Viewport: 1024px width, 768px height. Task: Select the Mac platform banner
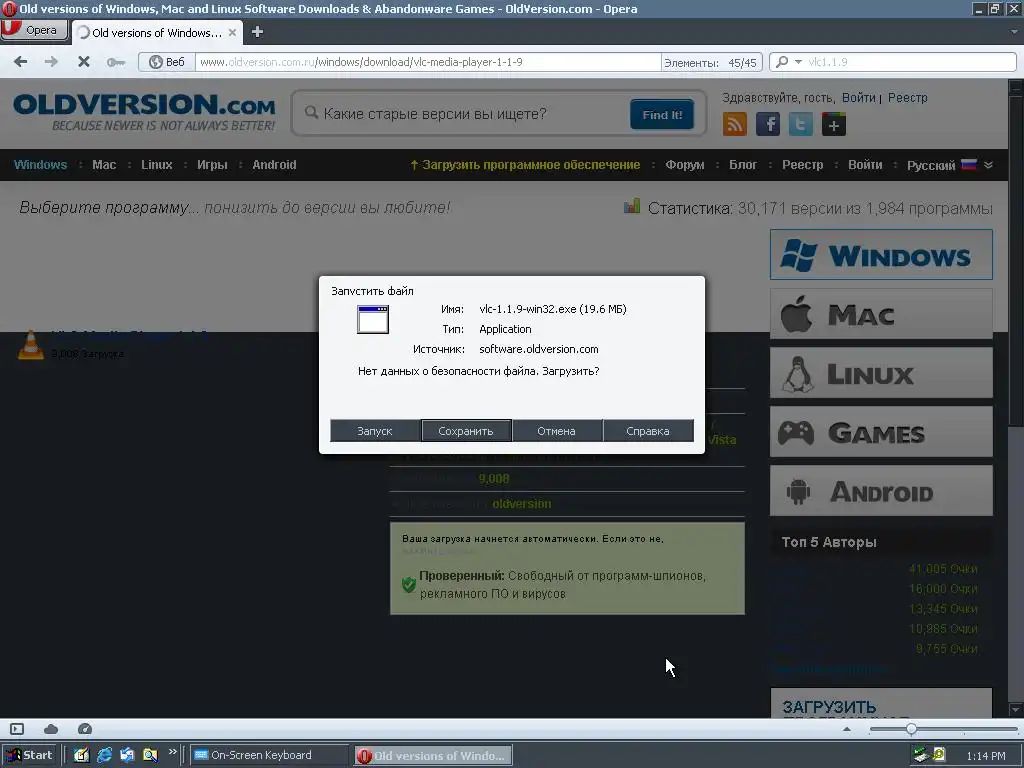(x=881, y=314)
